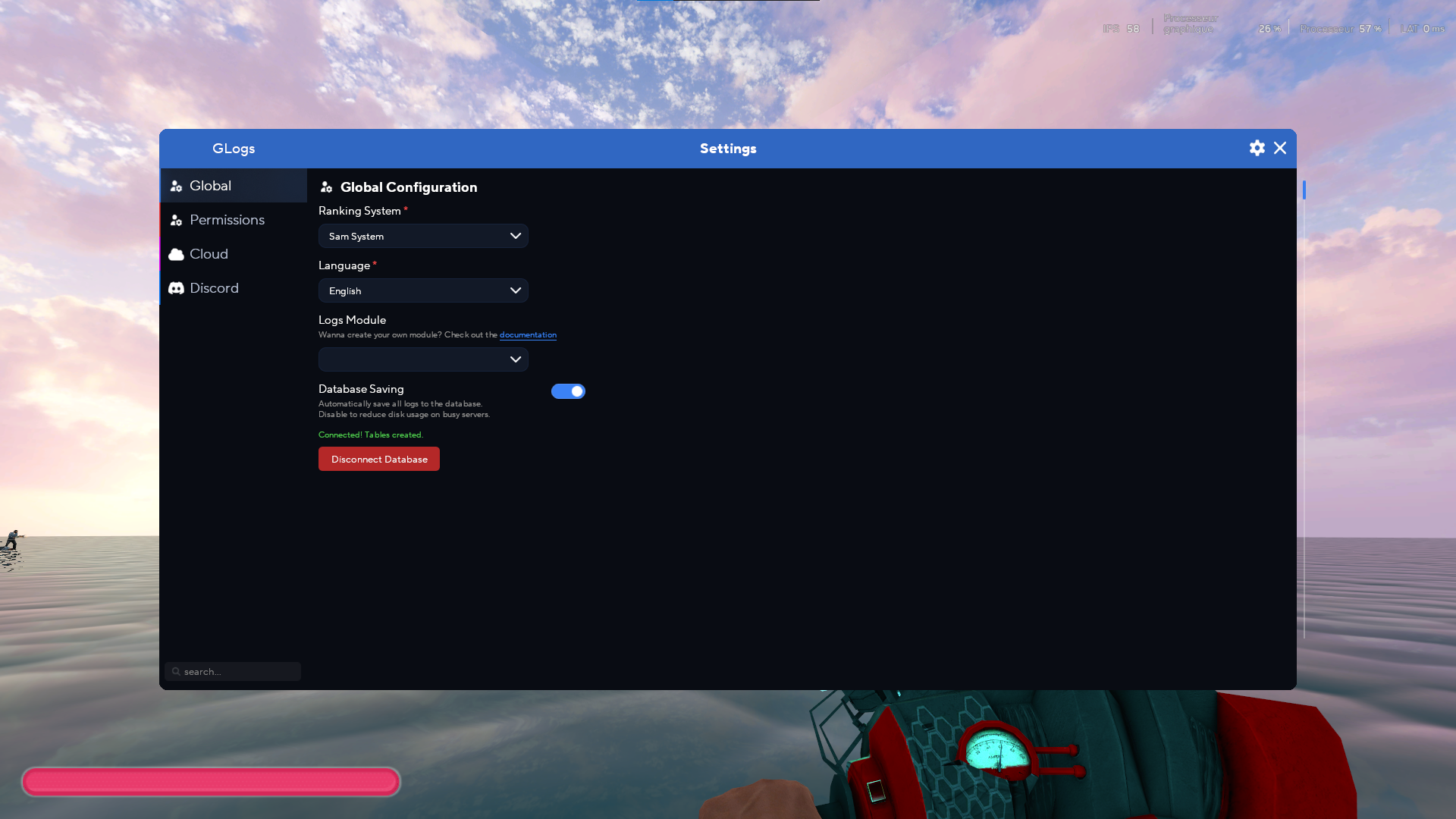The width and height of the screenshot is (1456, 819).
Task: Focus the search field in sidebar
Action: click(x=233, y=671)
